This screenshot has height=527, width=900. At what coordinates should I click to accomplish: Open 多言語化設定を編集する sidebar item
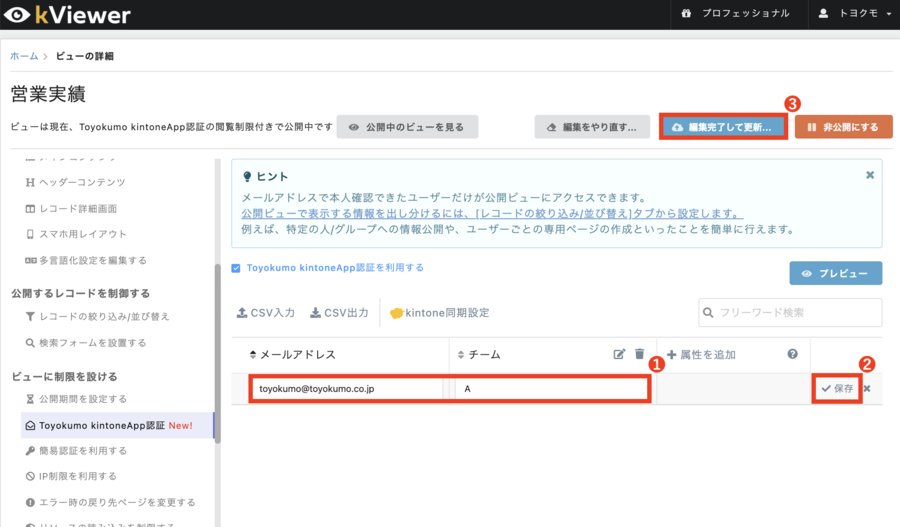(x=86, y=260)
